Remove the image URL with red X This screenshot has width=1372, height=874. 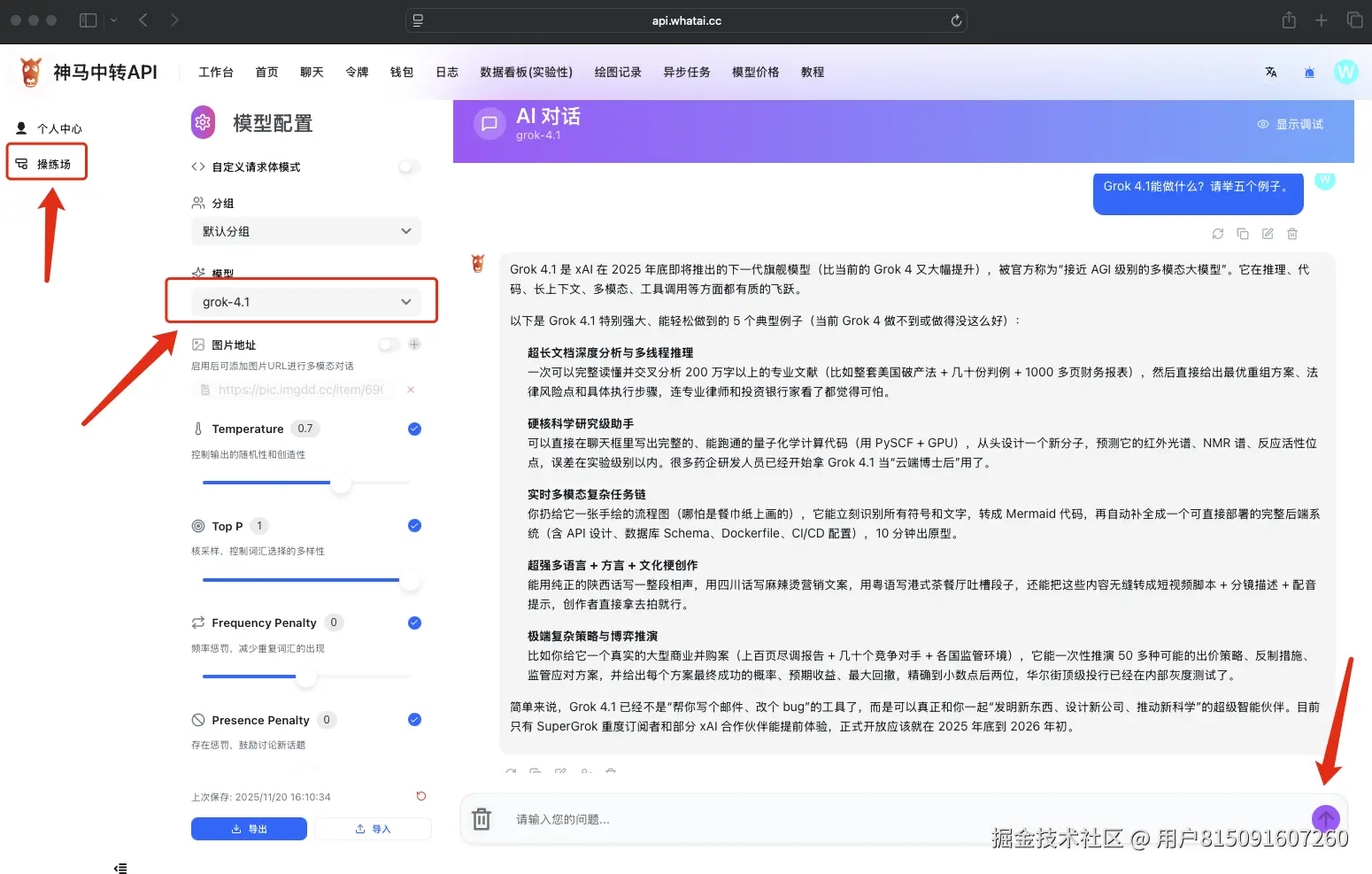click(410, 390)
